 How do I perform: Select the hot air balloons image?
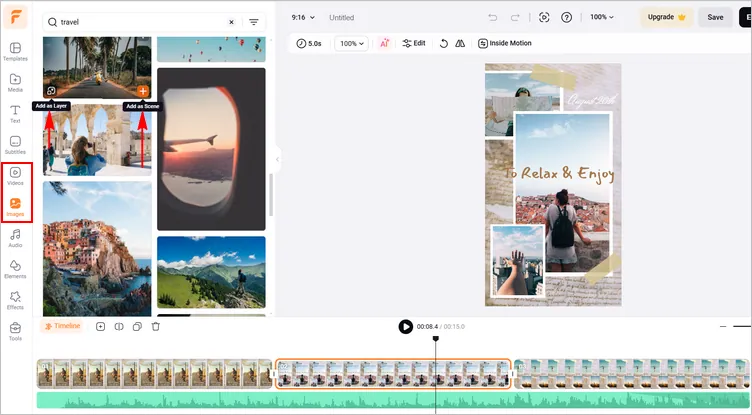coord(211,49)
